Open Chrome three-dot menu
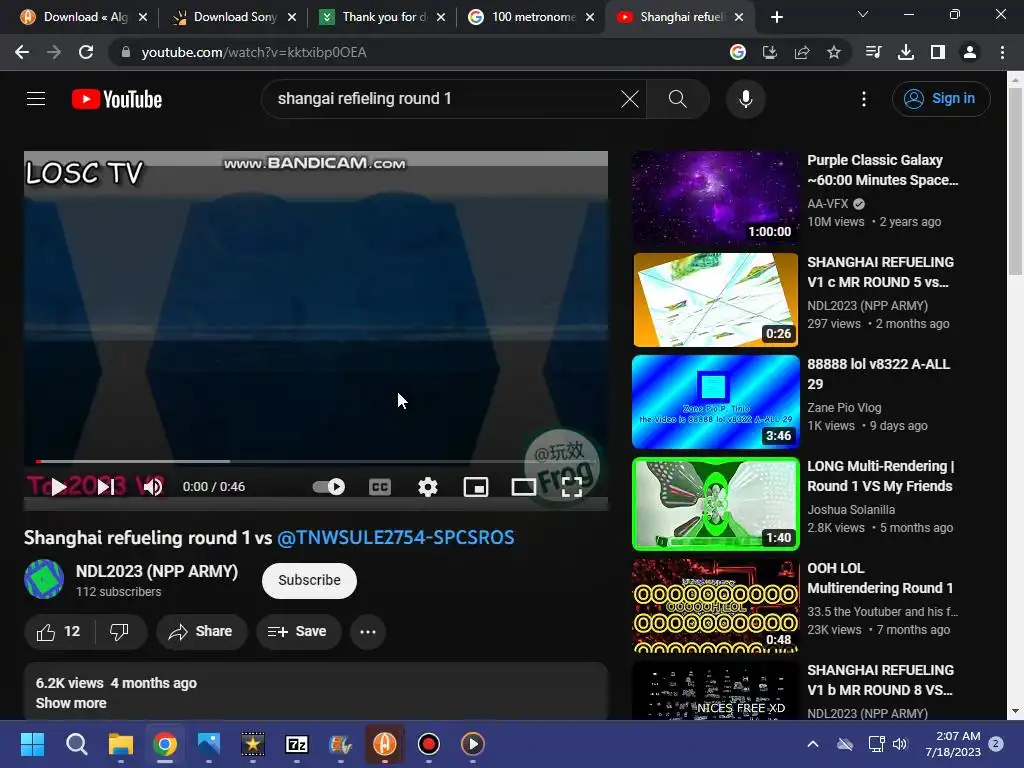 [1002, 52]
